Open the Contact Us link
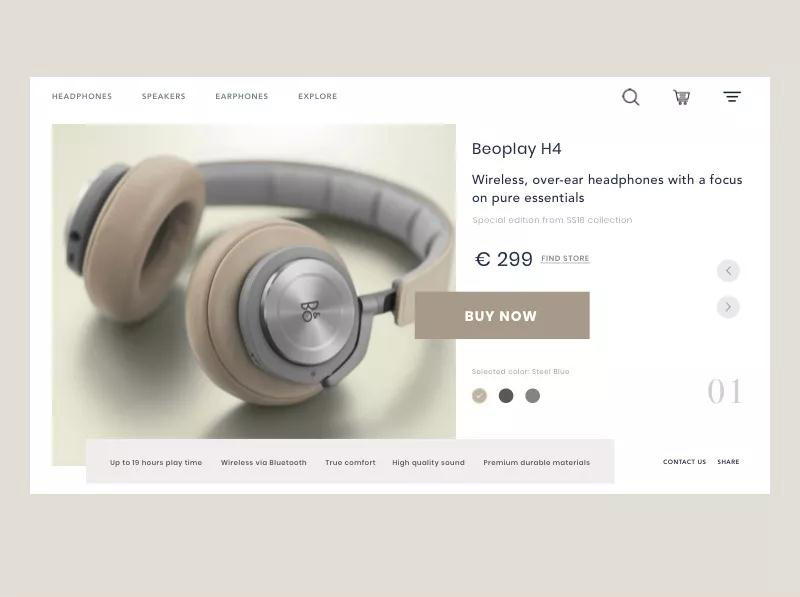 tap(684, 462)
